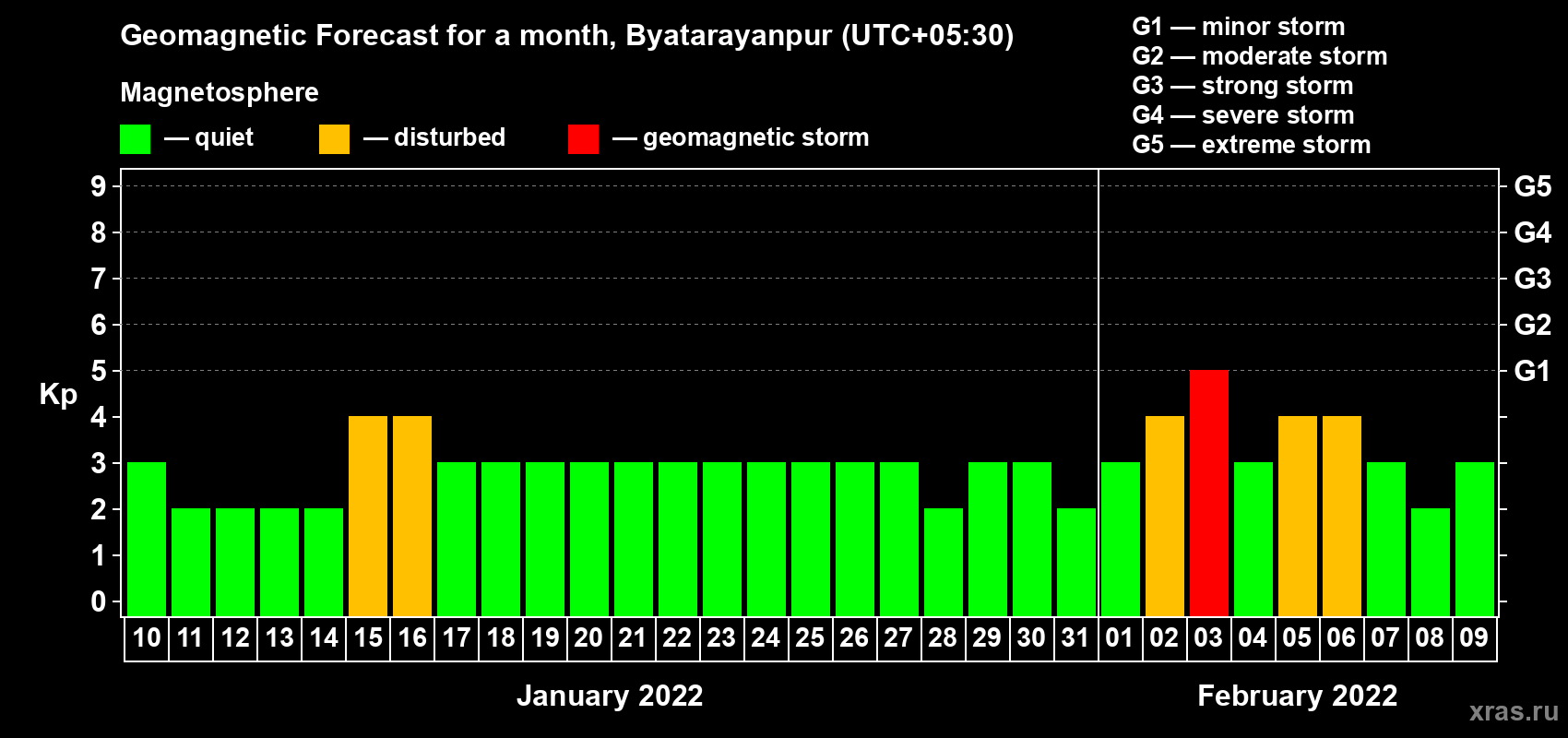Click the date label 28
Screen dimensions: 1568x738
[943, 638]
